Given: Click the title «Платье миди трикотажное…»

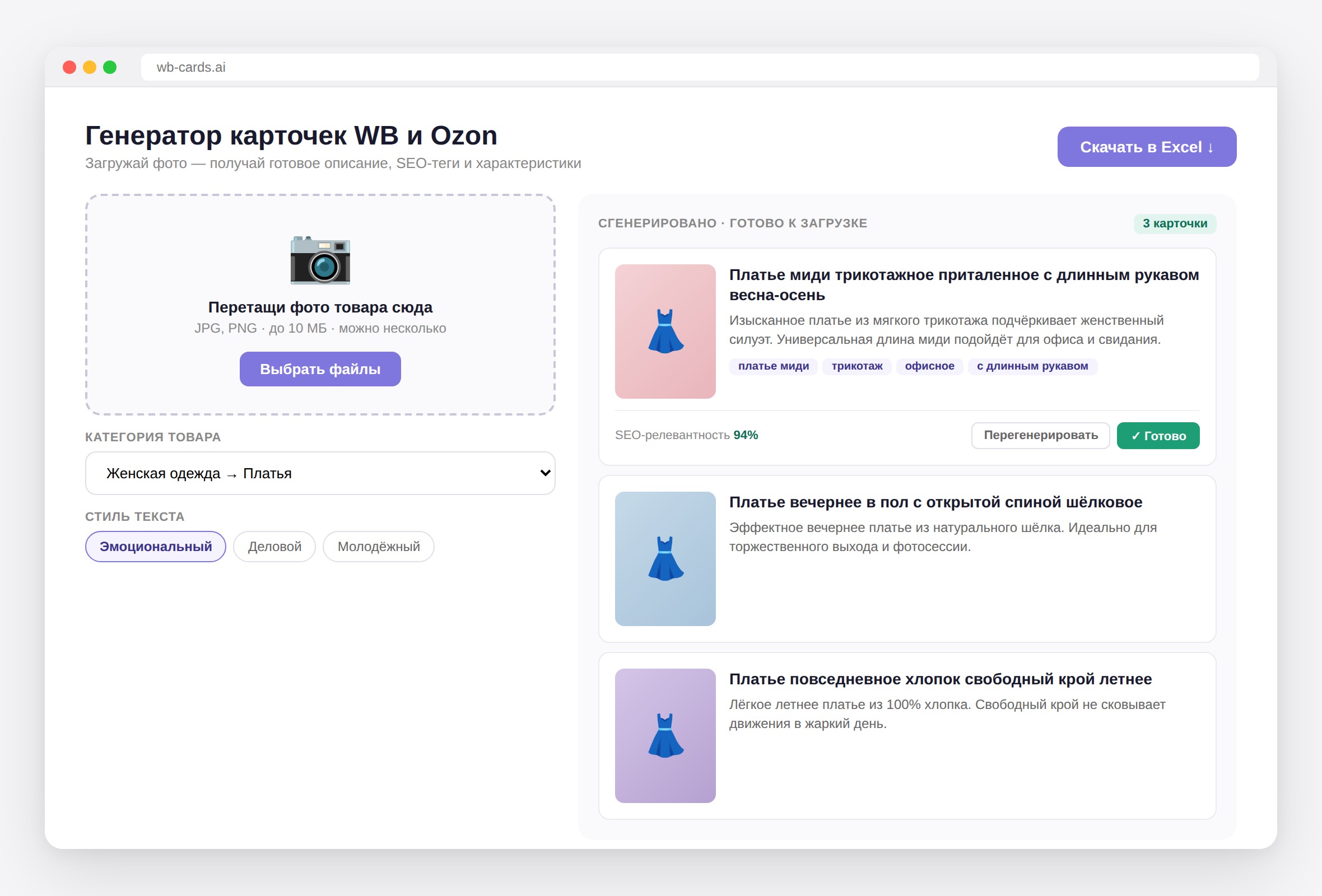Looking at the screenshot, I should [x=963, y=285].
